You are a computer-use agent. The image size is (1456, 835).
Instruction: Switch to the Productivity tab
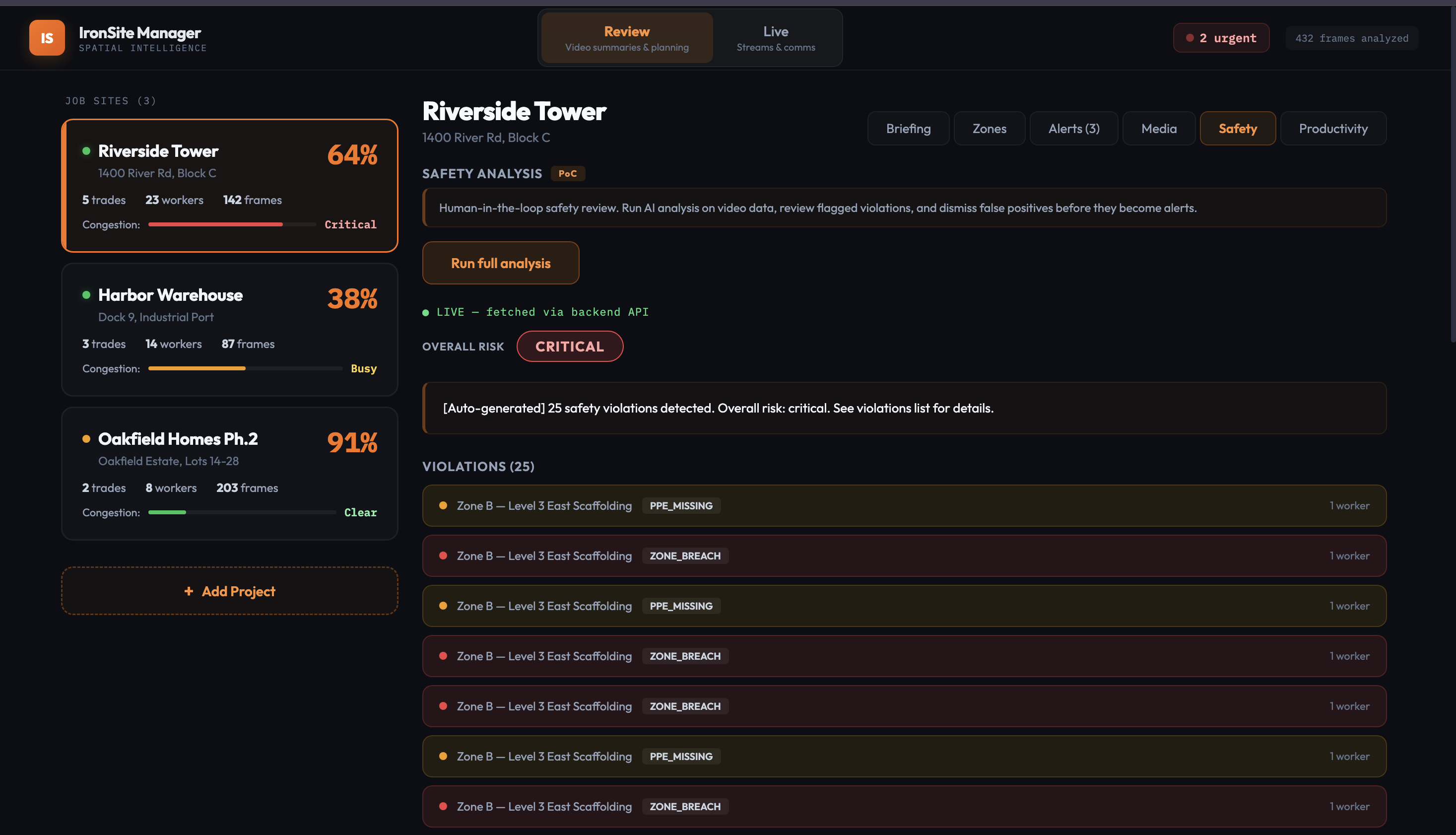coord(1333,129)
